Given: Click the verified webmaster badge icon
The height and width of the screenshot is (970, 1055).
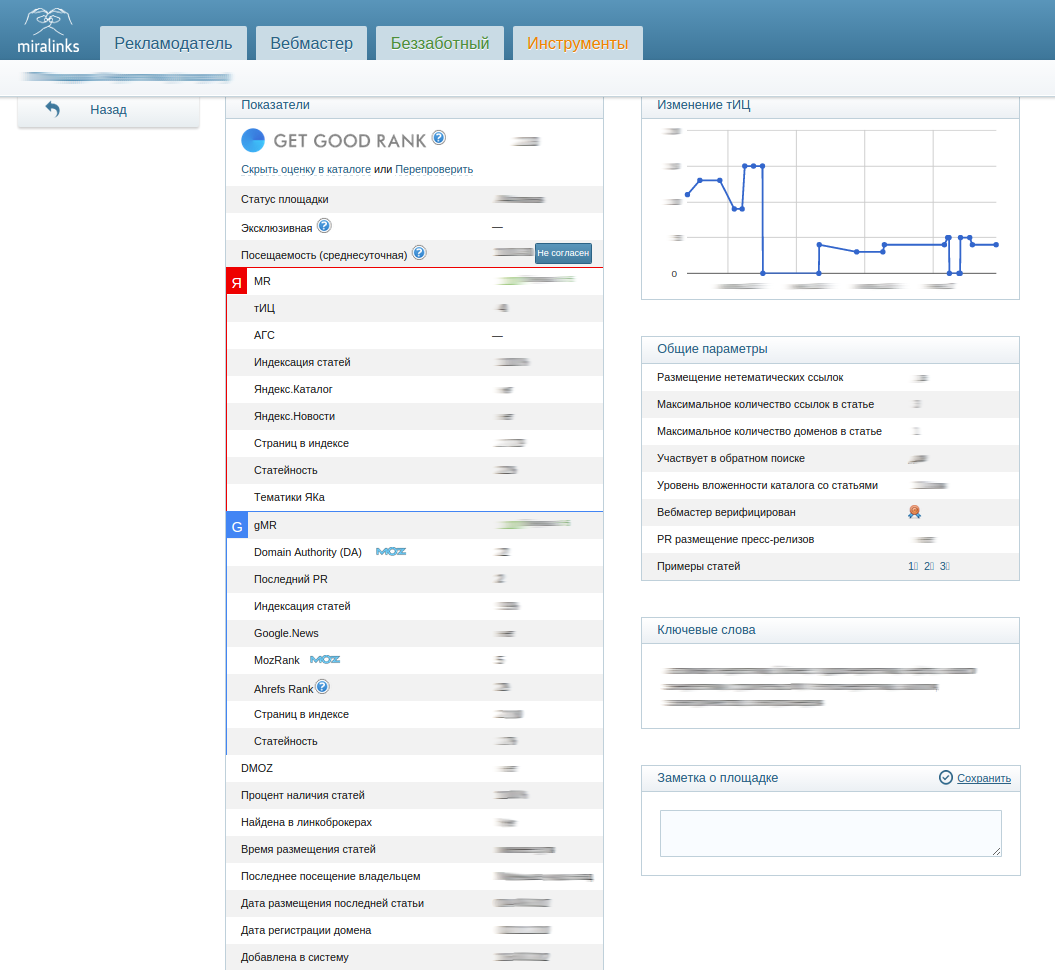Looking at the screenshot, I should pos(914,512).
